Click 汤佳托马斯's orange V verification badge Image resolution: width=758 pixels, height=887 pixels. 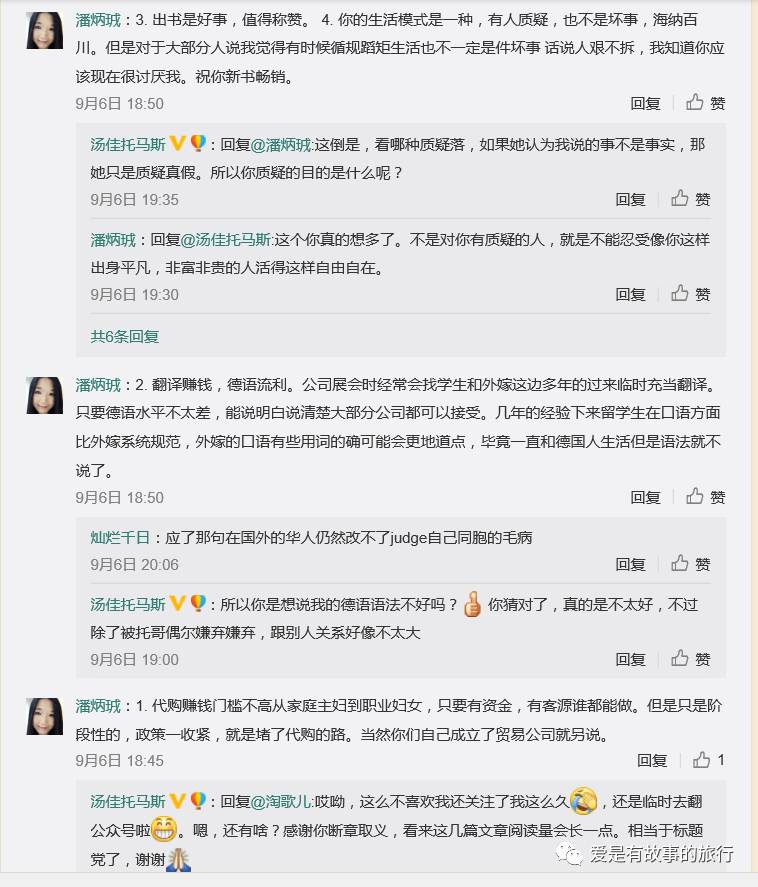tap(175, 144)
